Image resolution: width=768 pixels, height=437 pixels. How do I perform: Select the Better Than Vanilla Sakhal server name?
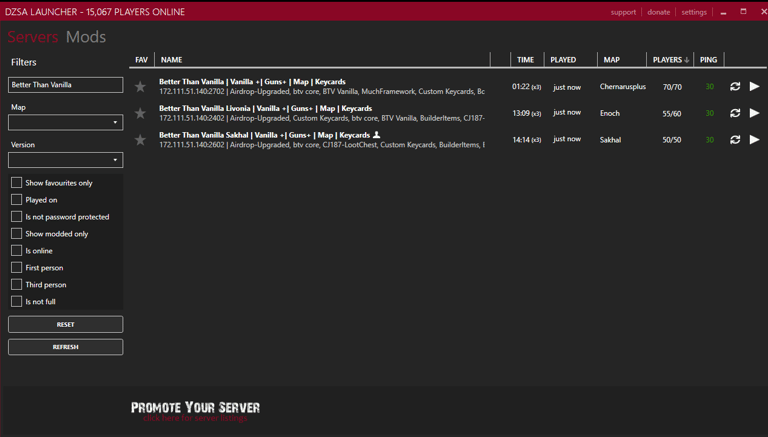coord(264,135)
